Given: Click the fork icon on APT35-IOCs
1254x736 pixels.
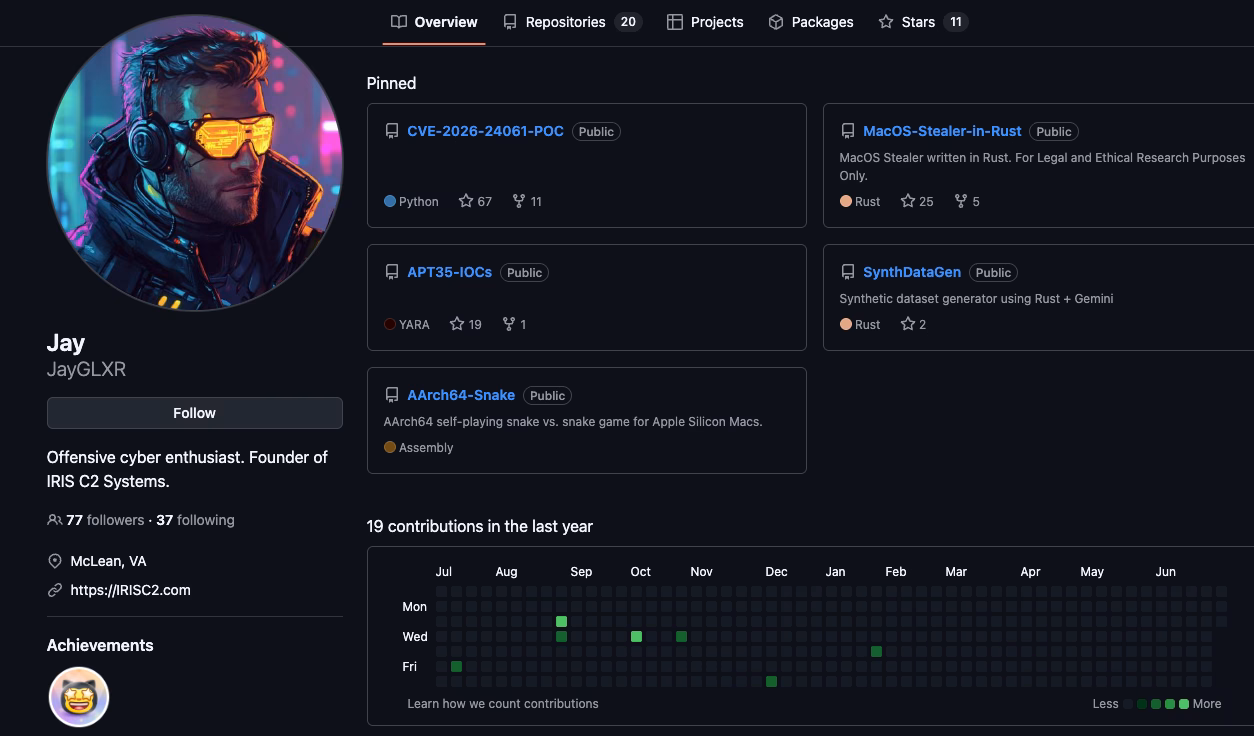Looking at the screenshot, I should point(509,324).
